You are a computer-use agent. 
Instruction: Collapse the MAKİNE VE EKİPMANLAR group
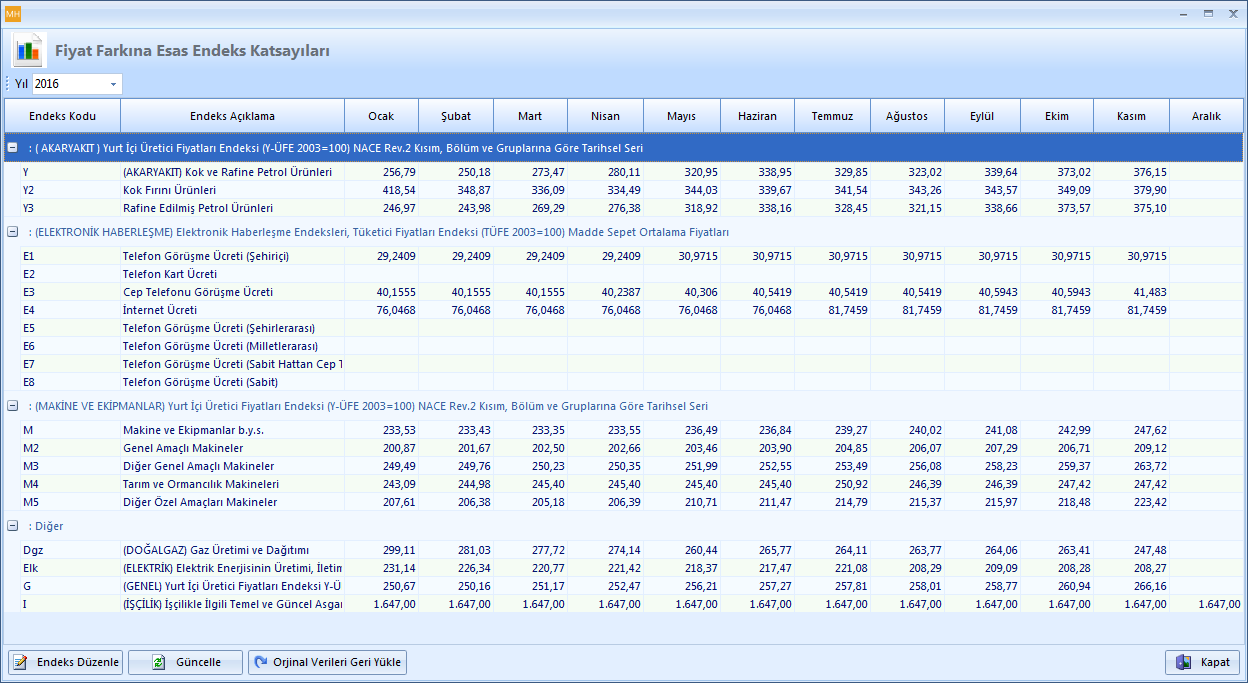pyautogui.click(x=12, y=406)
